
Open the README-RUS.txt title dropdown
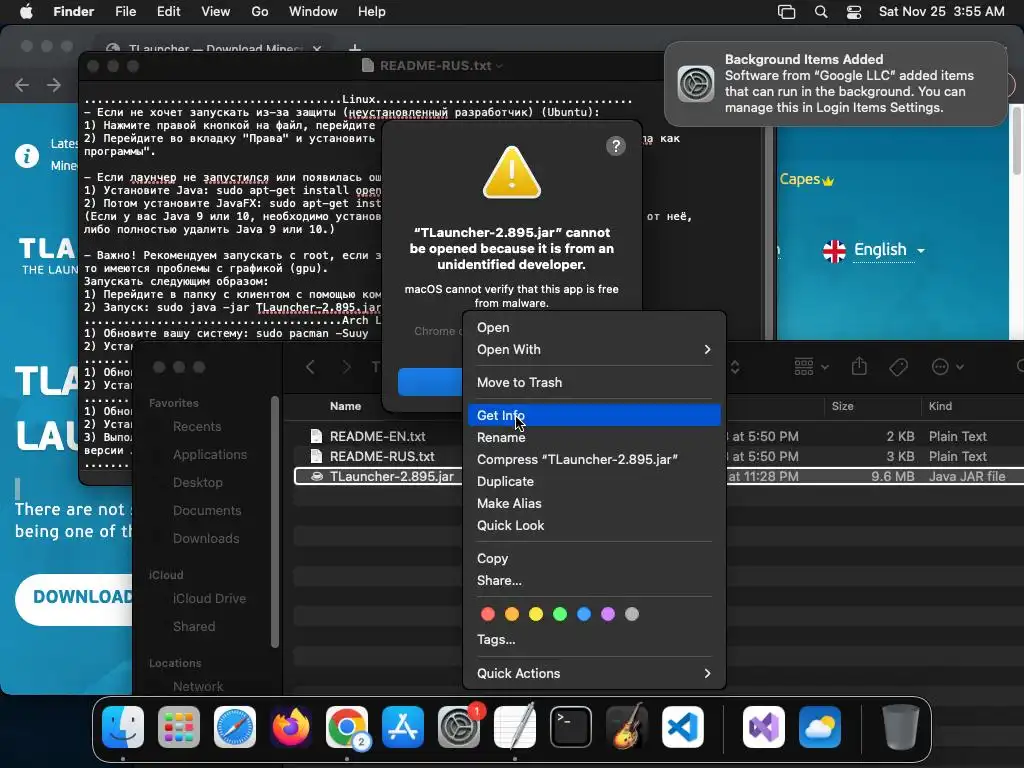point(500,66)
